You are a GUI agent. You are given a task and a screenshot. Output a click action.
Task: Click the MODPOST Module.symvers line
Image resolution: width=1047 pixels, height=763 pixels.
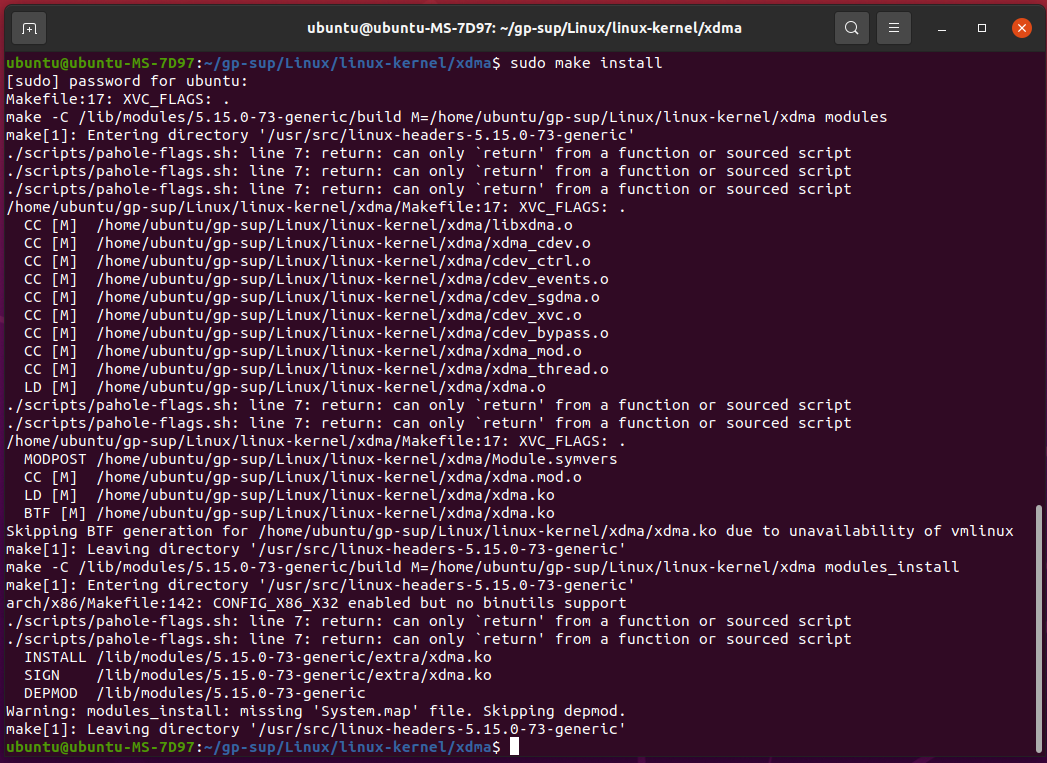click(x=321, y=459)
